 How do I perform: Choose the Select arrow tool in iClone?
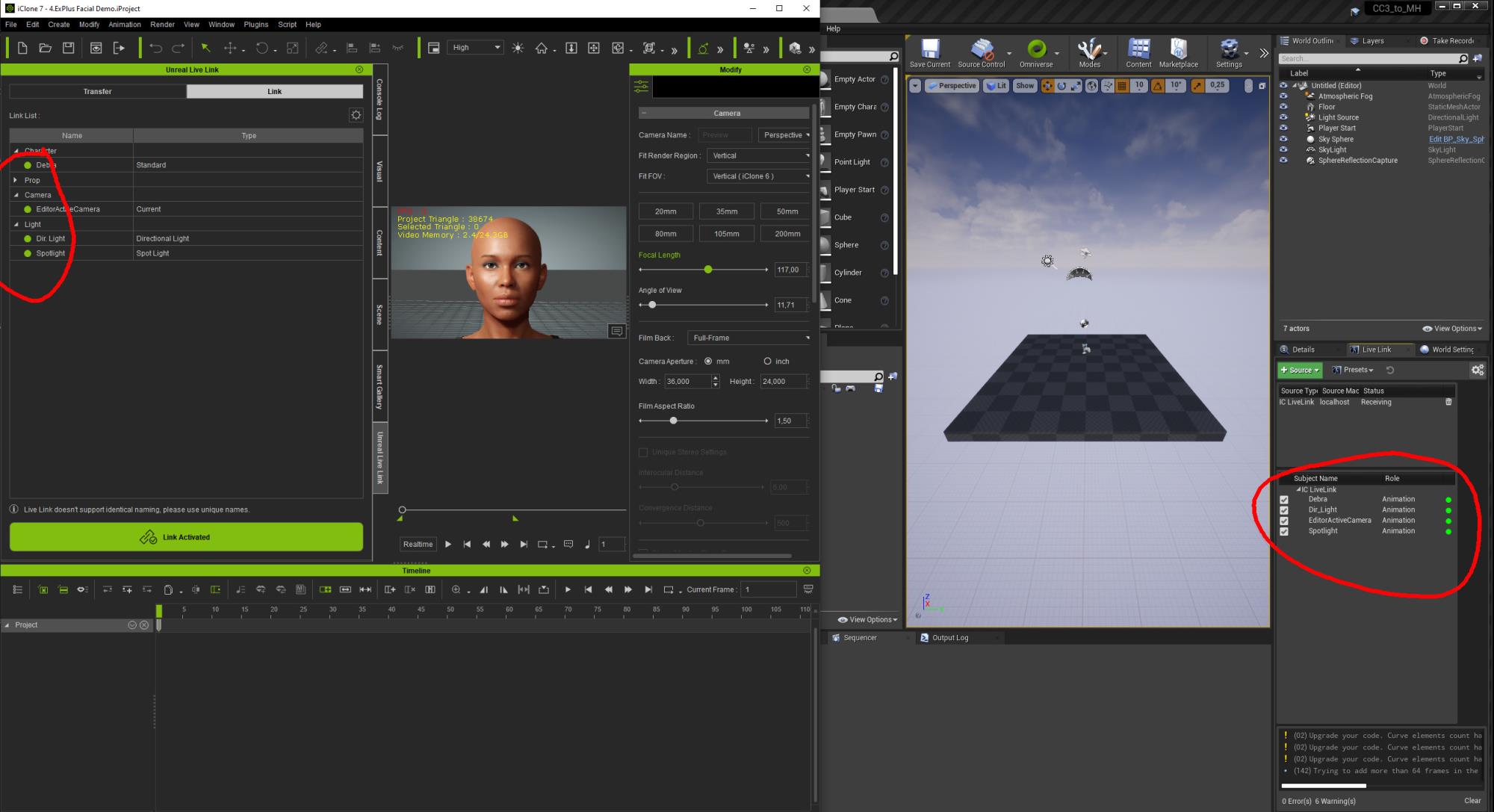(205, 48)
